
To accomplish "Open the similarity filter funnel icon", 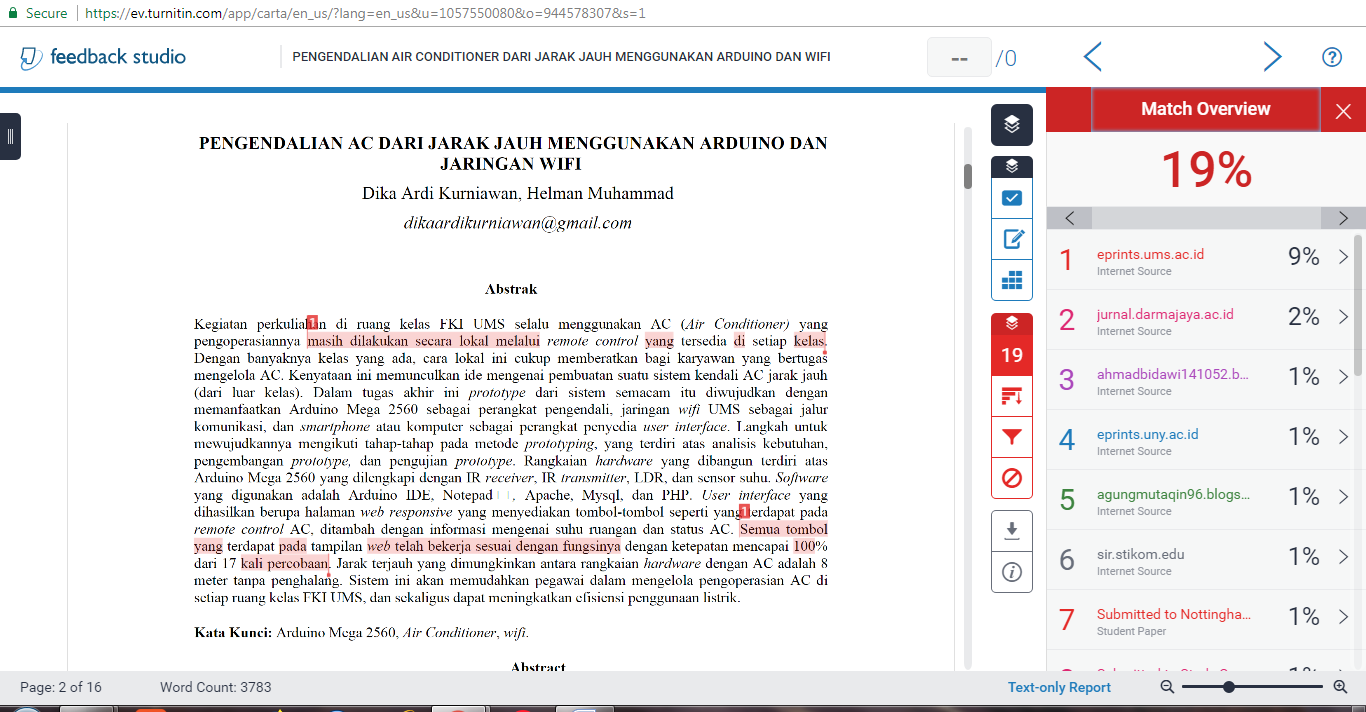I will click(x=1012, y=437).
